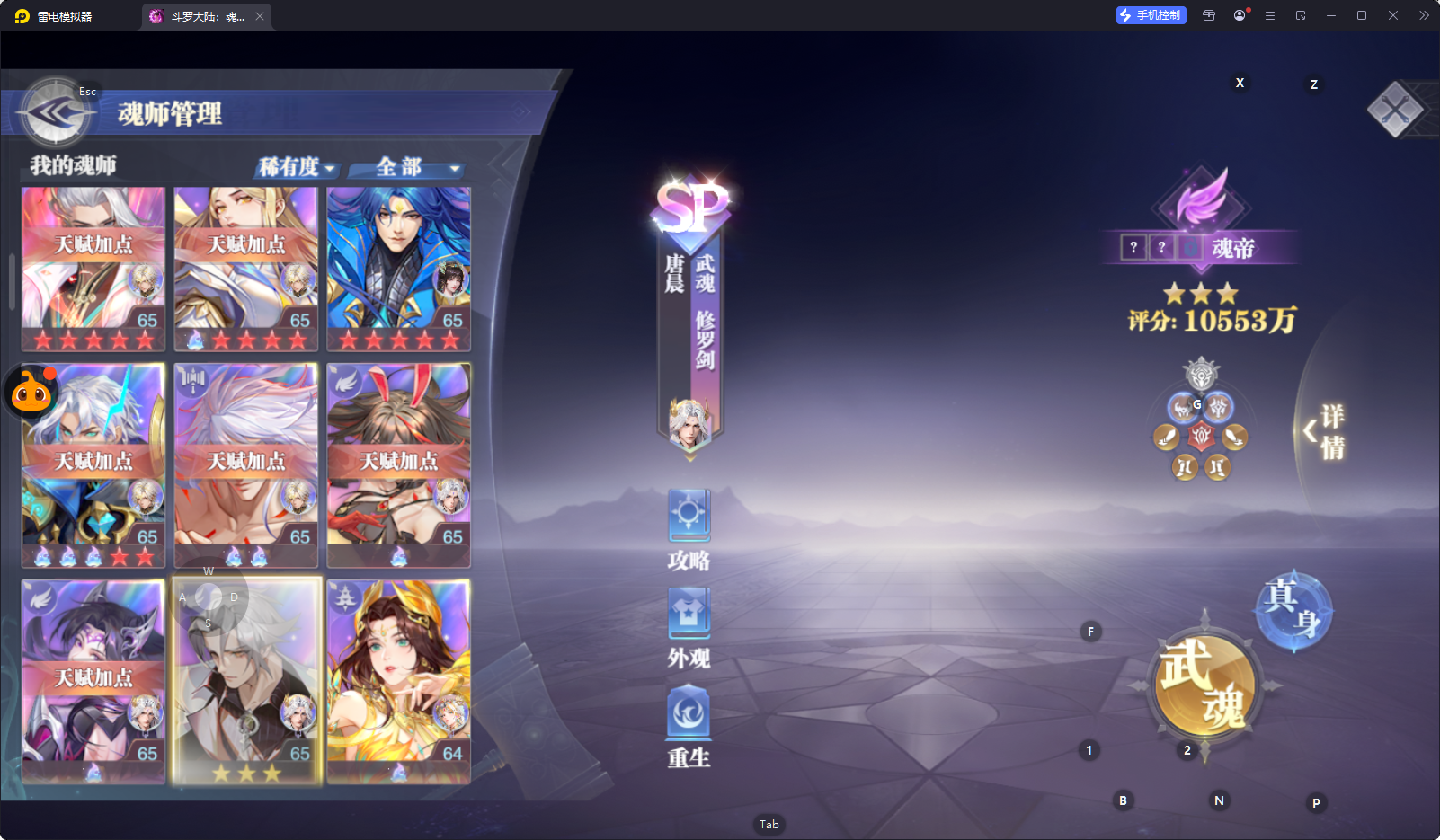Click the pink wing emblem above 魂帝

point(1202,198)
